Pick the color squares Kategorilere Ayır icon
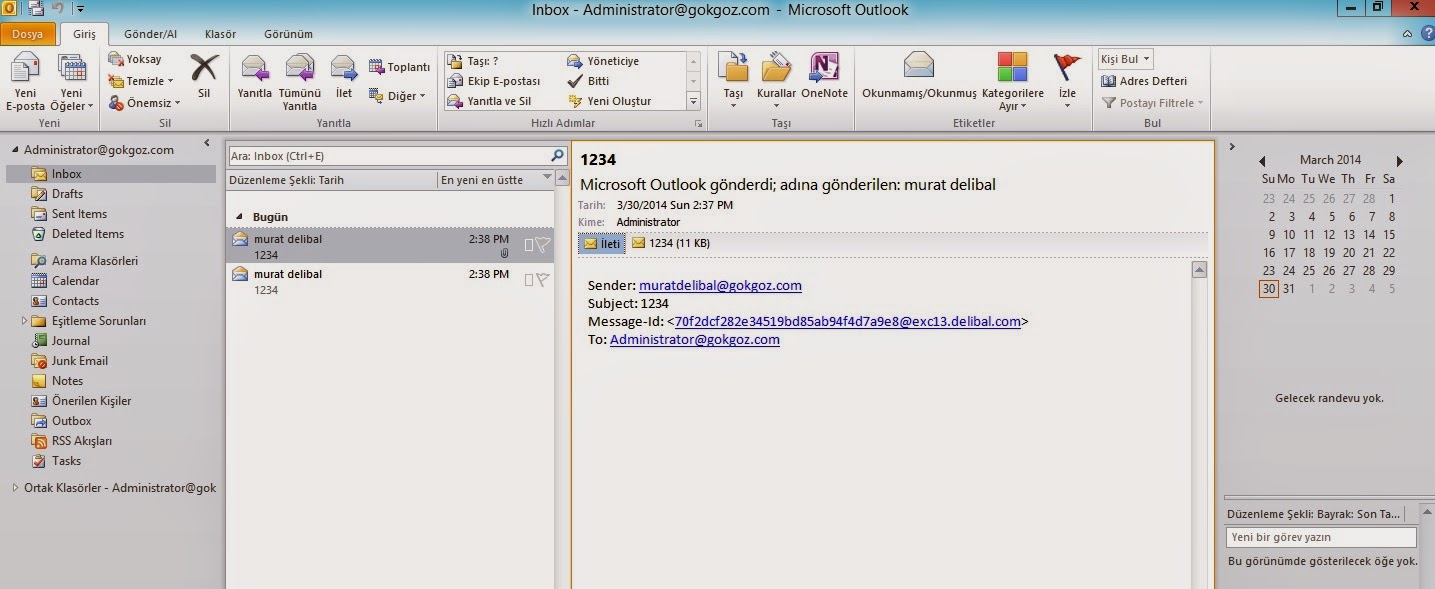 pos(1012,68)
